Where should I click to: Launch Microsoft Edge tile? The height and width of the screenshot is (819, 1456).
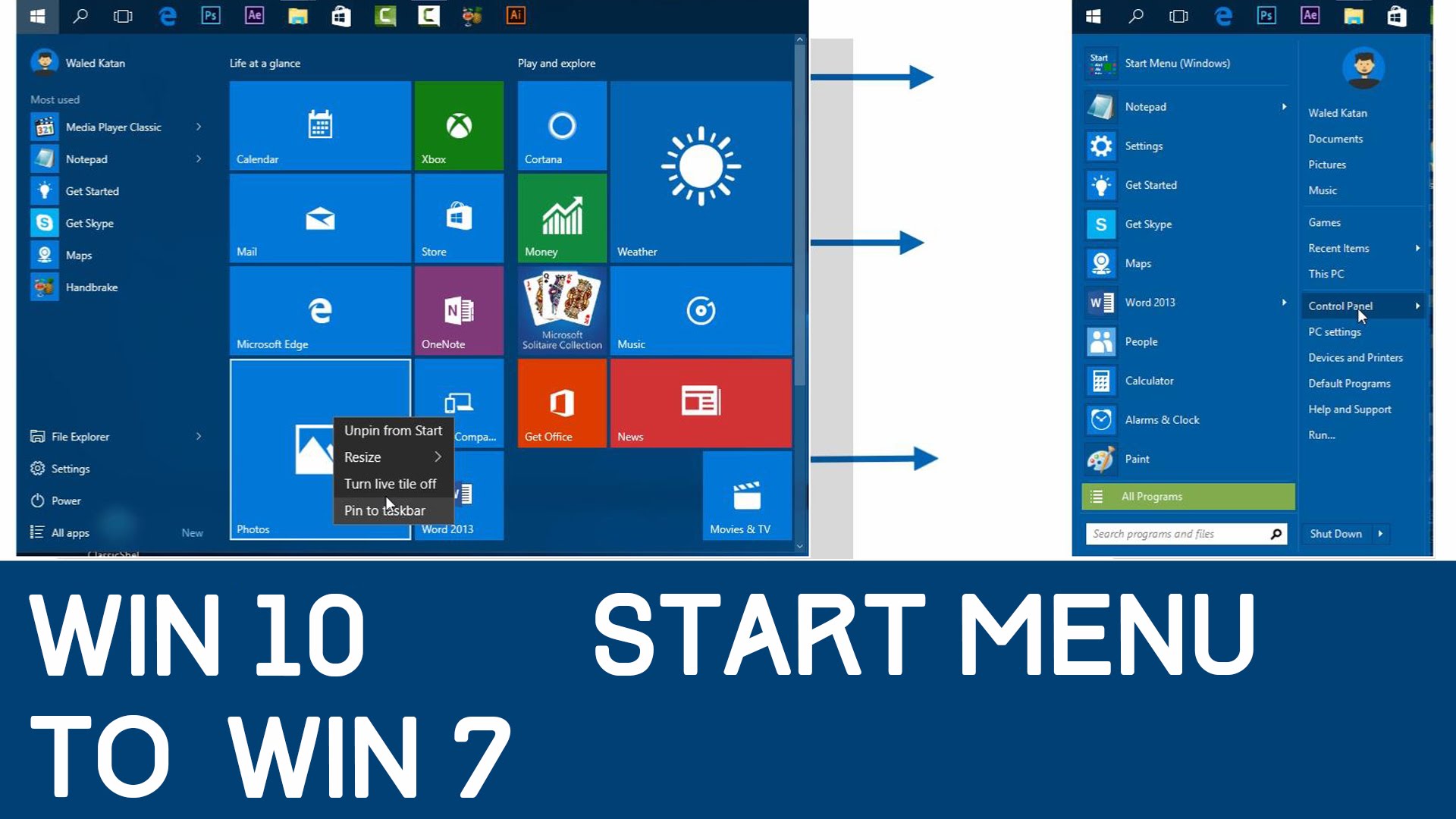(319, 310)
